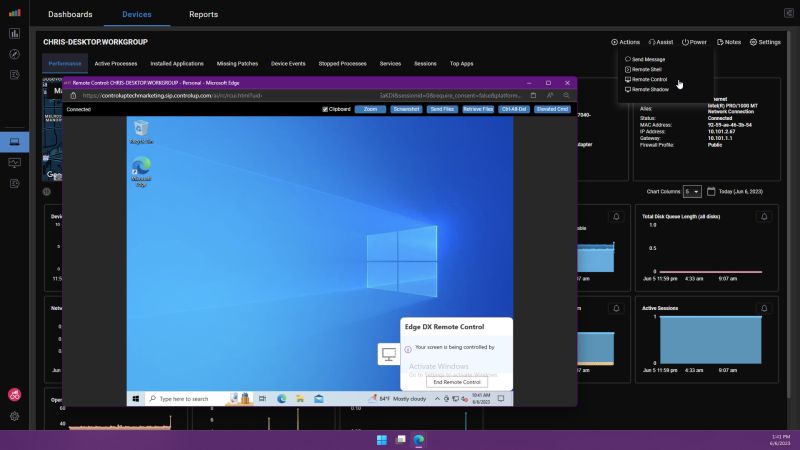
Task: Click the Screenshot button in remote toolbar
Action: pos(406,109)
